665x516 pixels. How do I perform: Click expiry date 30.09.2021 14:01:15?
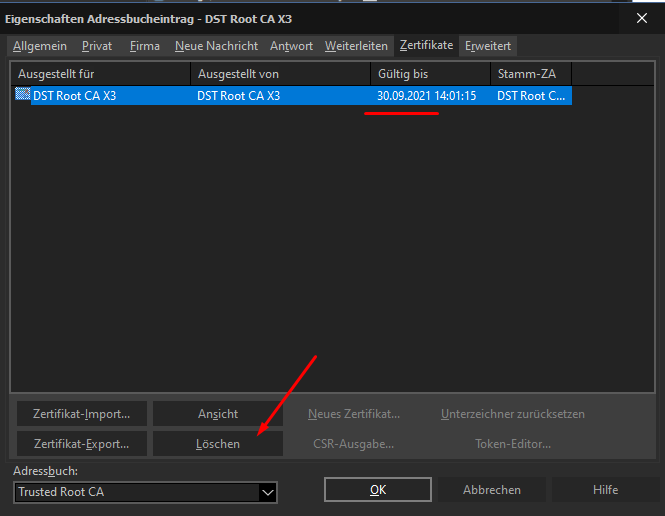(x=426, y=96)
